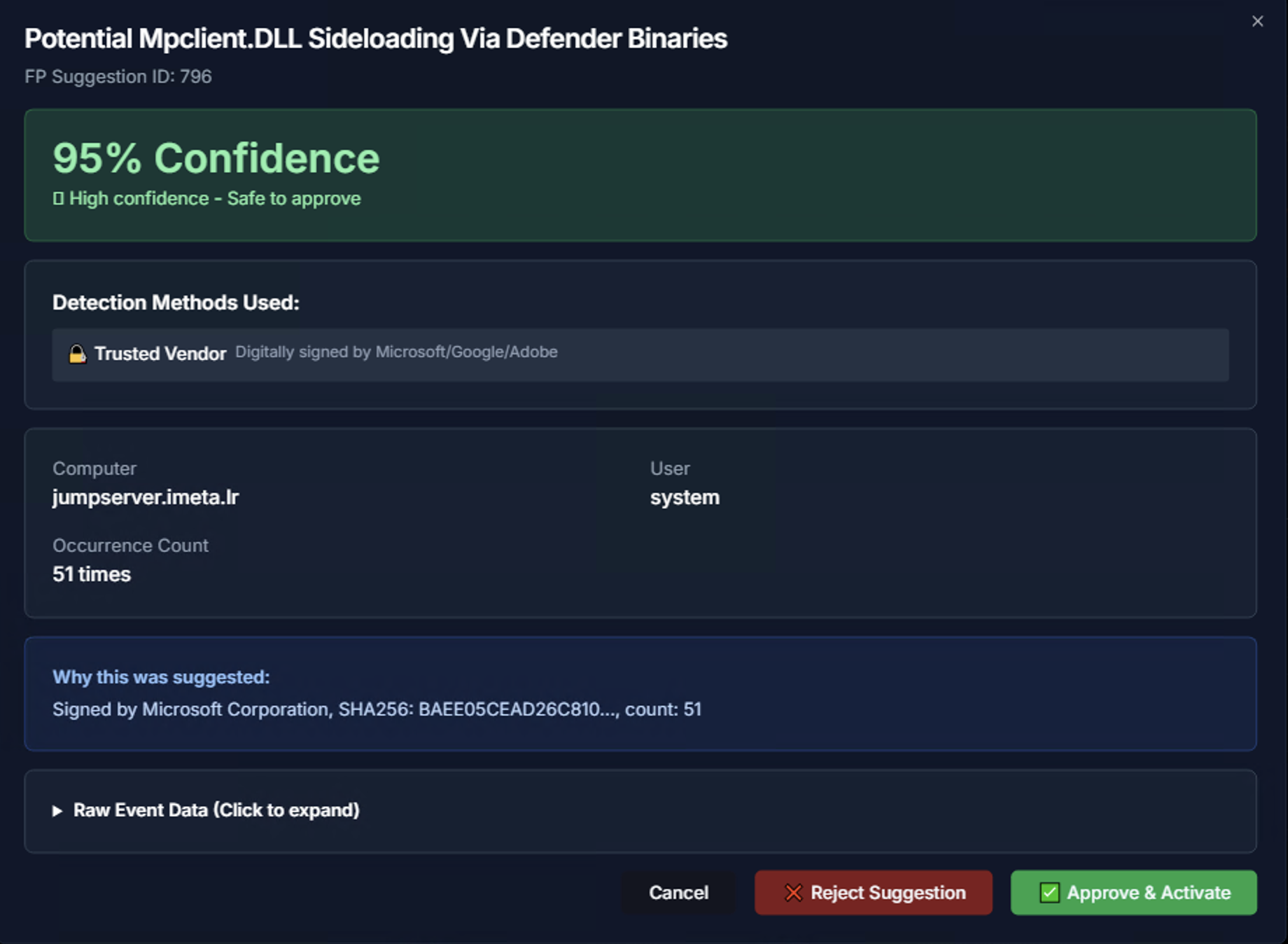Click the Potential Mpclient.DLL Sideloading title
Screen dimensions: 1288x944
pyautogui.click(x=376, y=39)
